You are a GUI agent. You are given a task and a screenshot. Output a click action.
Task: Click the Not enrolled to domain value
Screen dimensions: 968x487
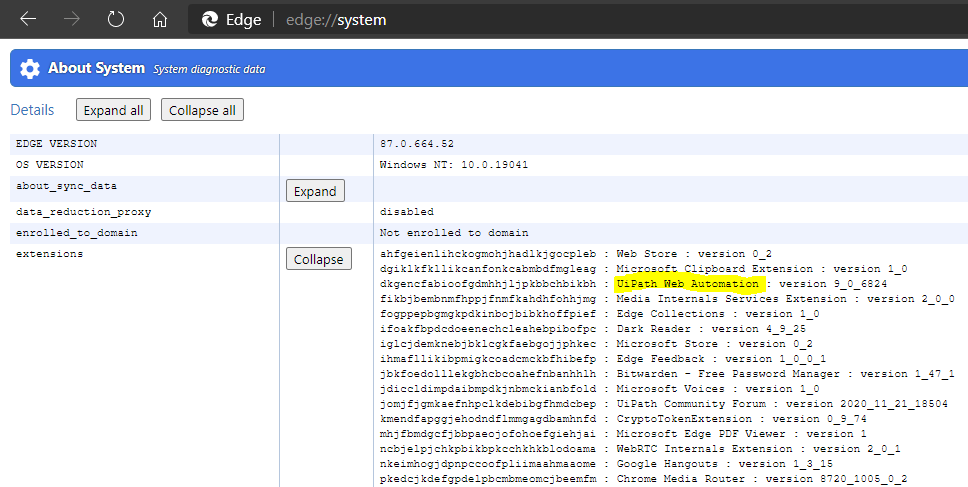click(x=454, y=233)
